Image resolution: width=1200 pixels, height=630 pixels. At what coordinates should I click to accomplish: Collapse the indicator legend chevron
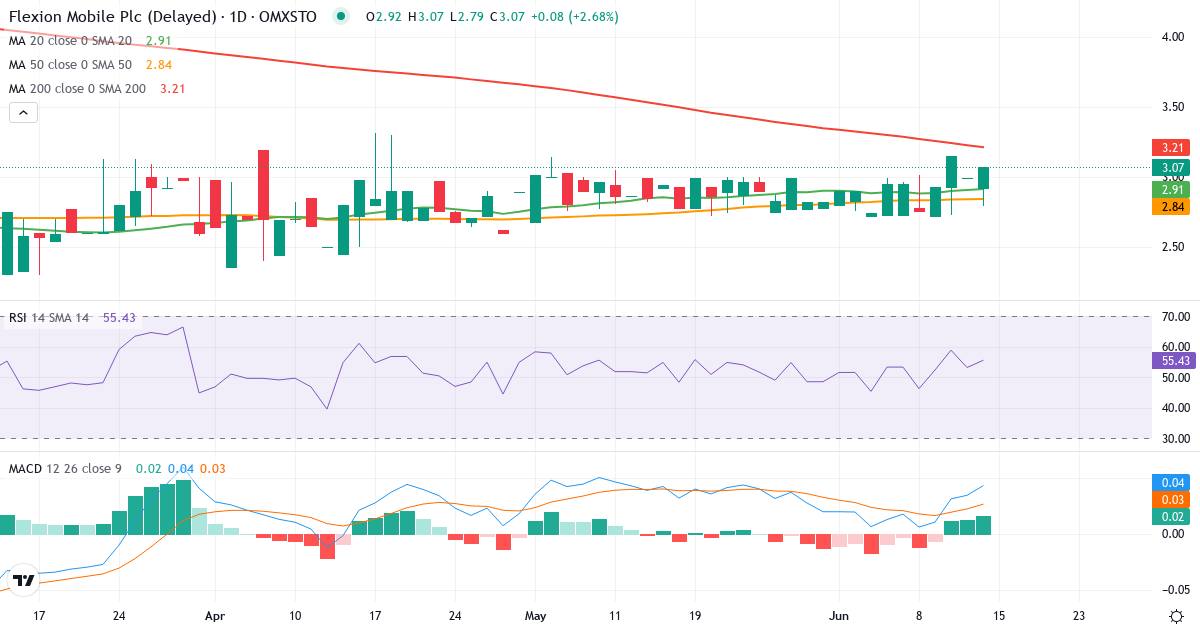(x=23, y=113)
